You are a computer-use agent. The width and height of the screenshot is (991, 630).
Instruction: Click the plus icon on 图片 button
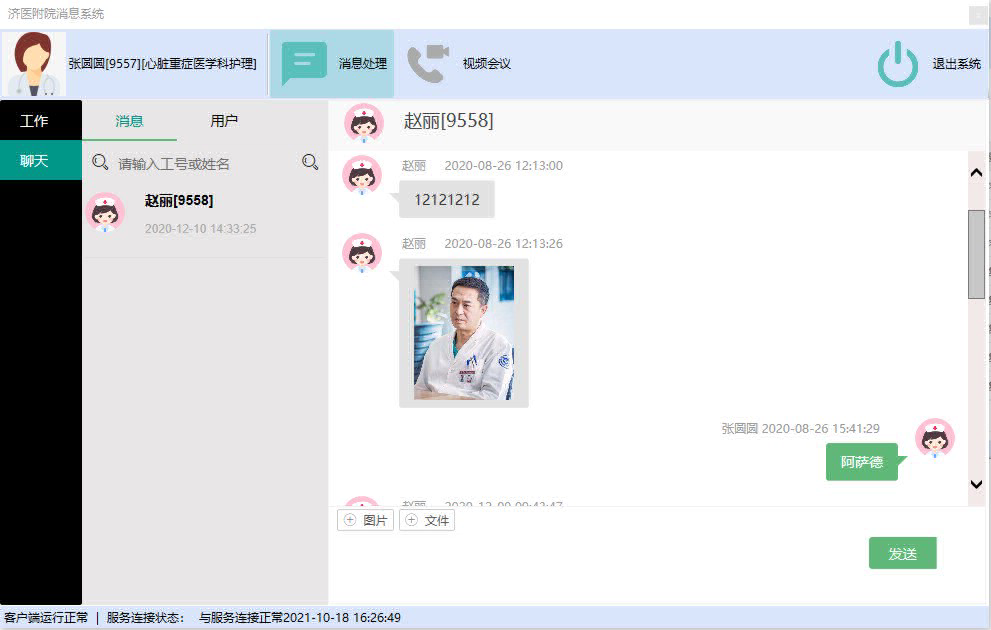350,520
